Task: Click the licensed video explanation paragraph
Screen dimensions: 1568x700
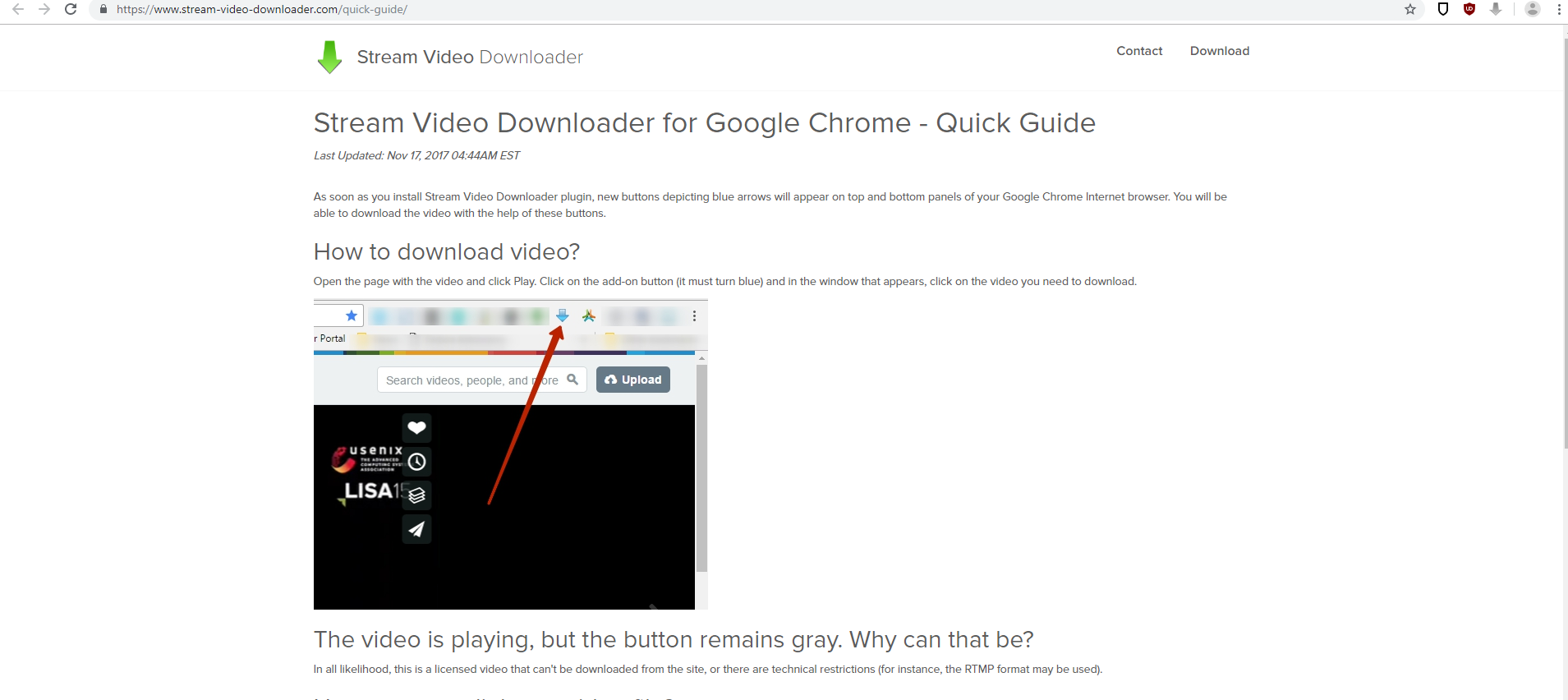Action: point(708,669)
